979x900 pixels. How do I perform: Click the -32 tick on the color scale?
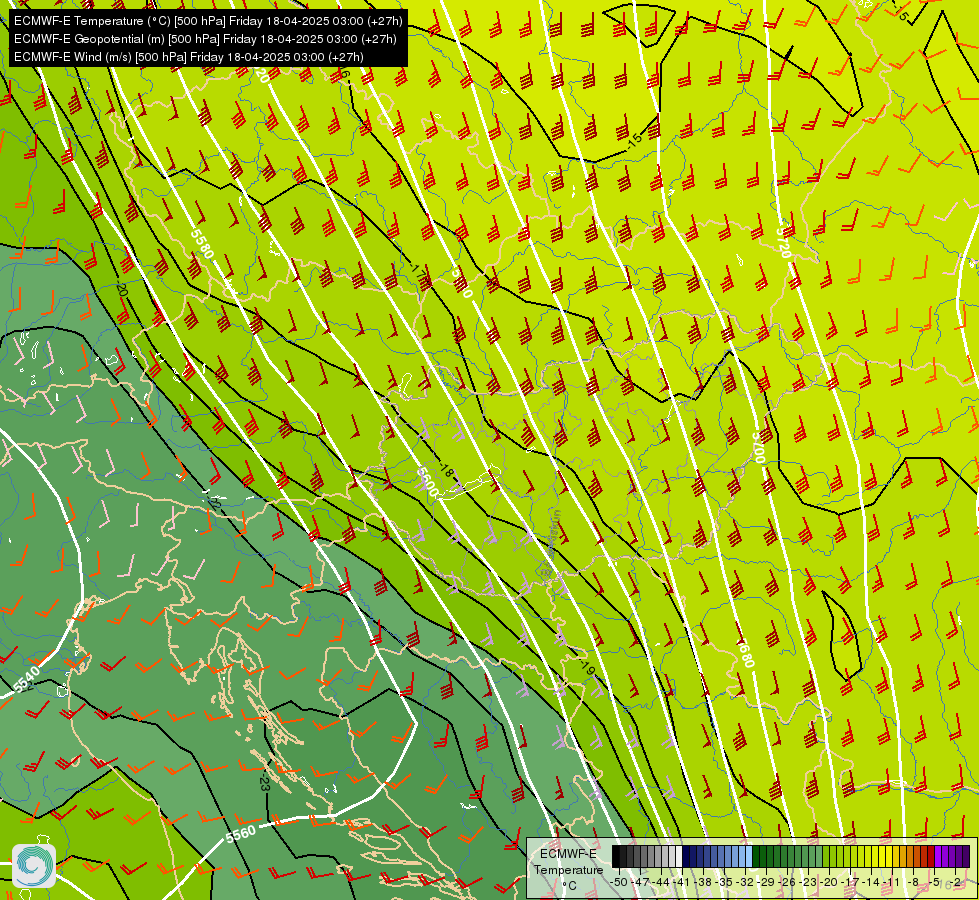pos(745,882)
